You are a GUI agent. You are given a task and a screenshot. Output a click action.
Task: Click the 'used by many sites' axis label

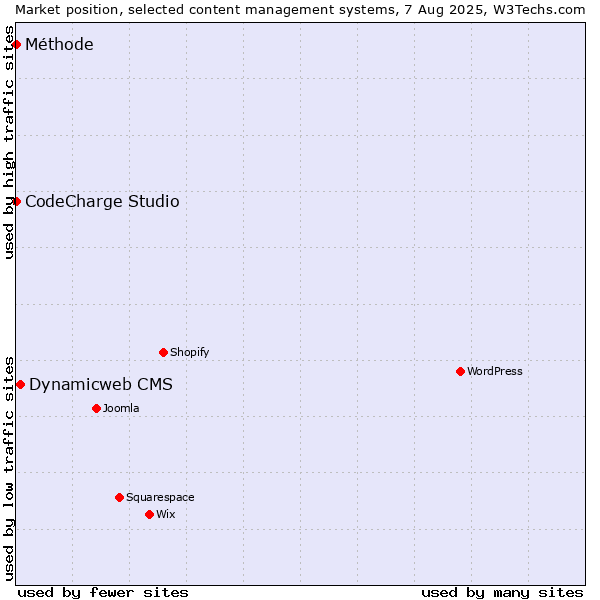pos(502,593)
